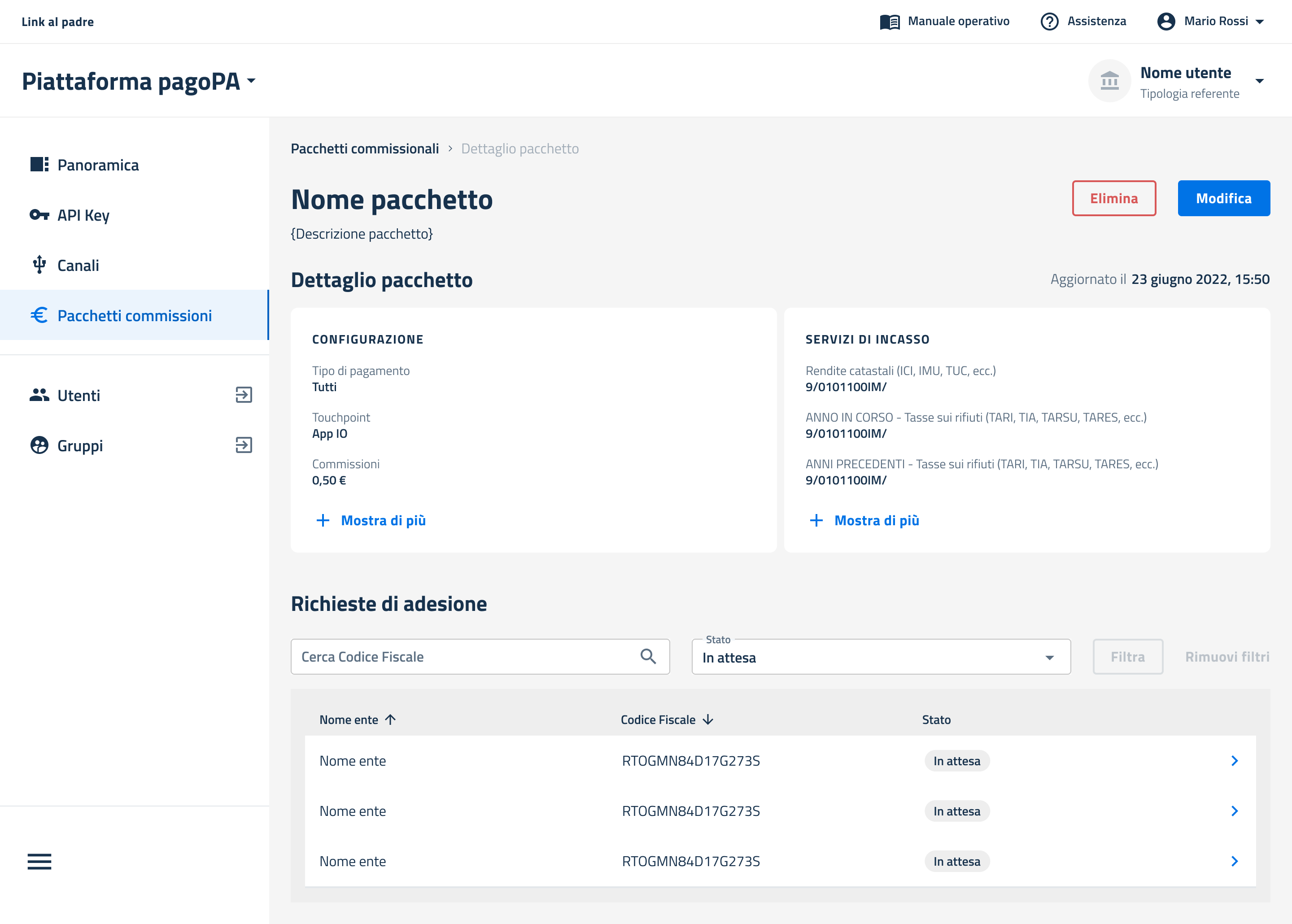Click the search magnifier icon
The image size is (1292, 924).
coord(648,657)
